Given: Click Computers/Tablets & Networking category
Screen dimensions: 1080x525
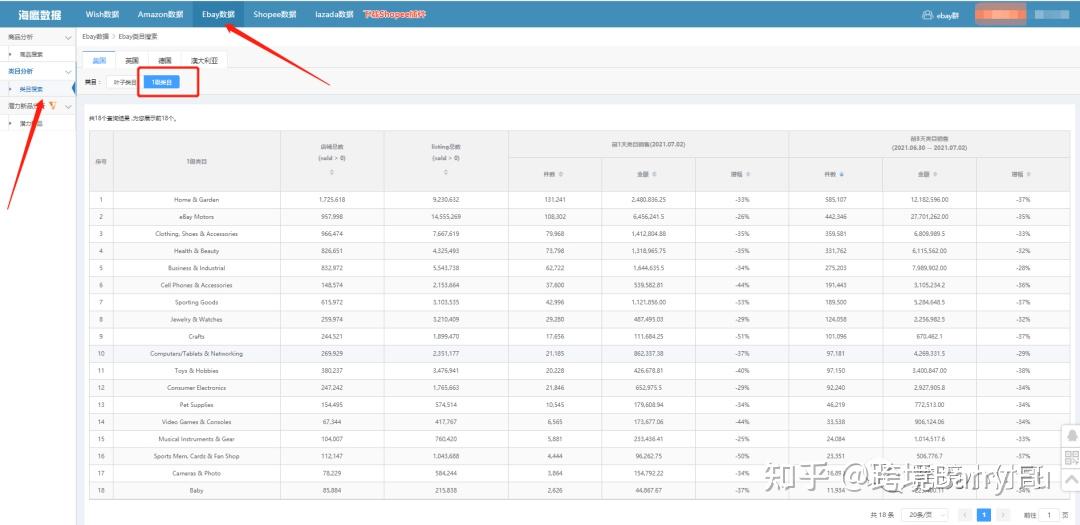Looking at the screenshot, I should coord(196,353).
